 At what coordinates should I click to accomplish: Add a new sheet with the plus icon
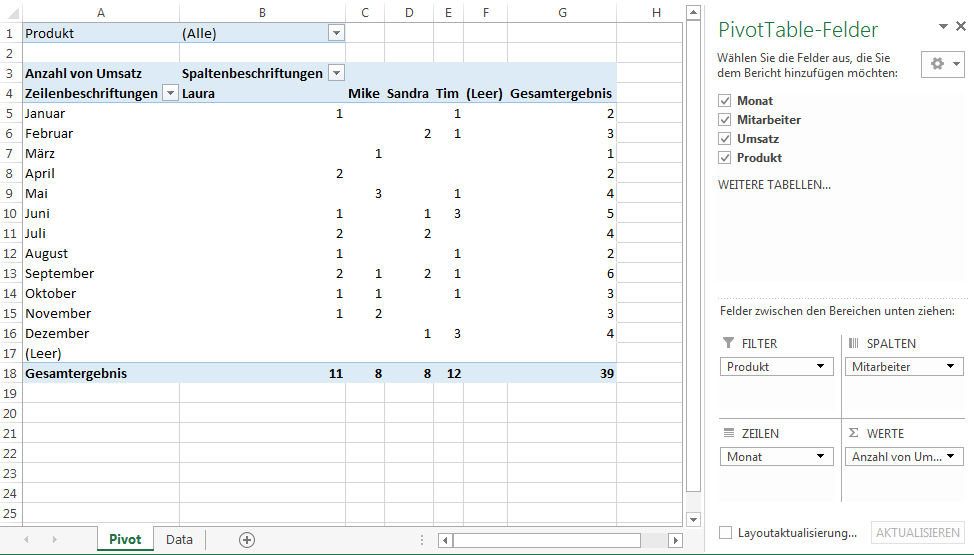point(247,539)
